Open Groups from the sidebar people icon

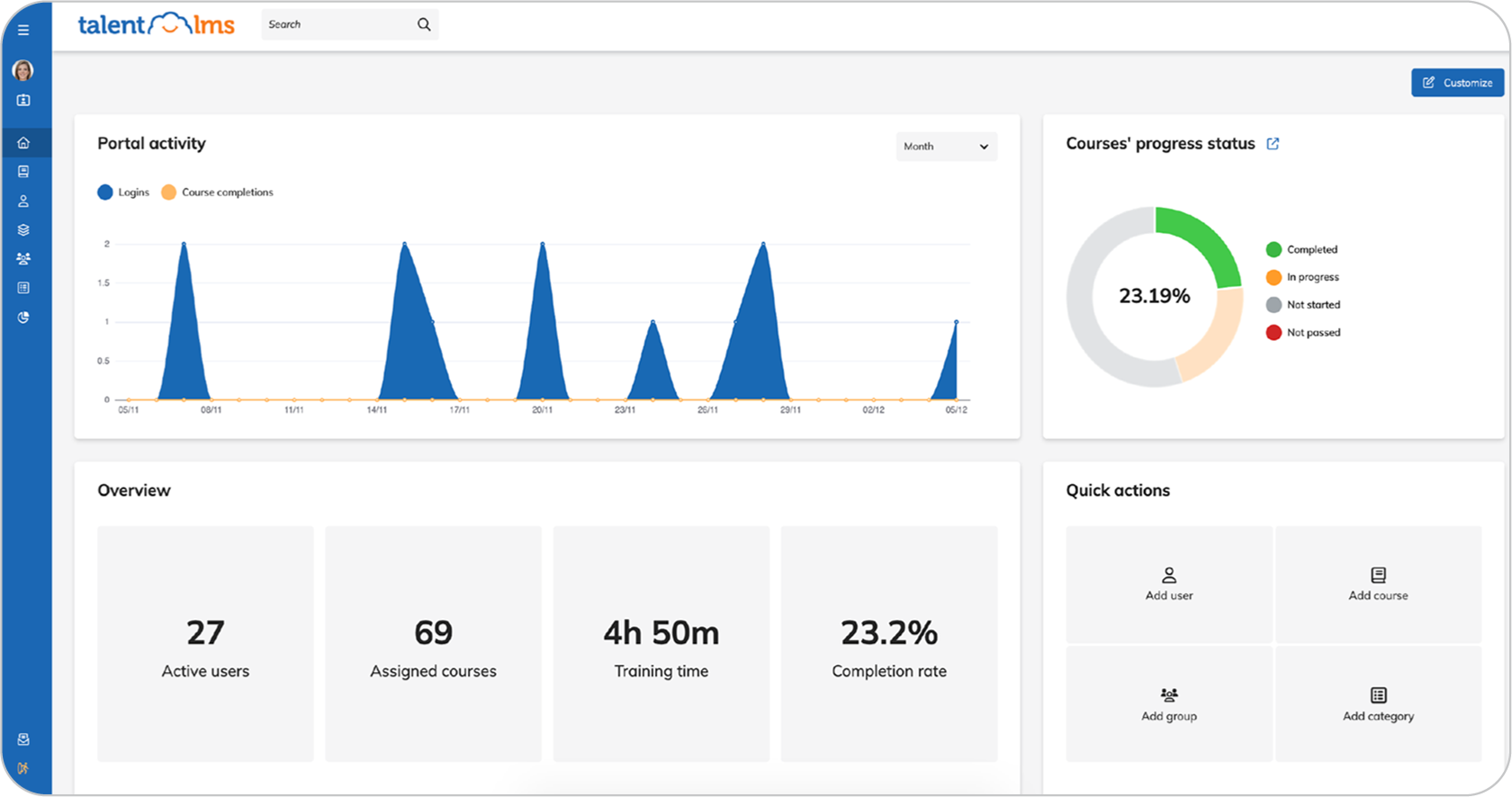[x=23, y=259]
